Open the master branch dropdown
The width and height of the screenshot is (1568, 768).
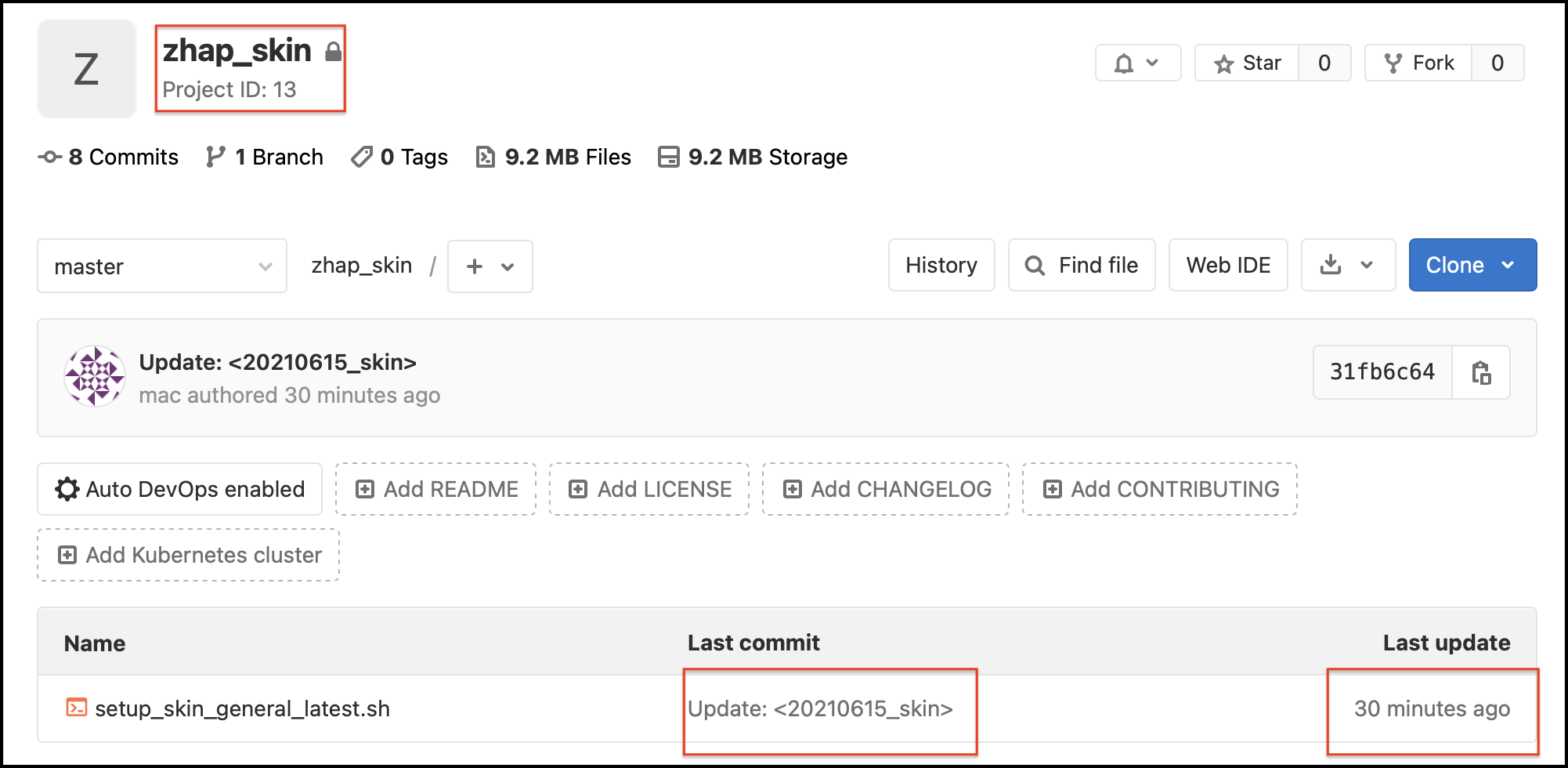pyautogui.click(x=162, y=266)
